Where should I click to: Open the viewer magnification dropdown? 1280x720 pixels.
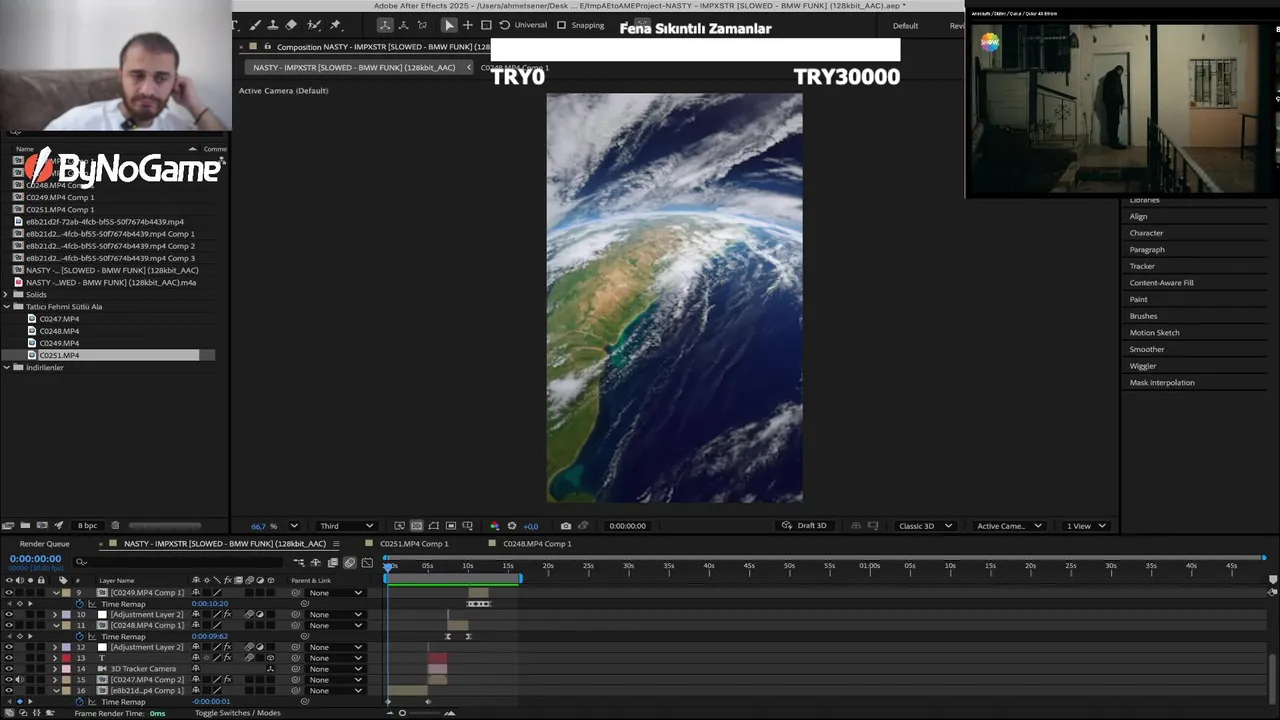[x=294, y=526]
